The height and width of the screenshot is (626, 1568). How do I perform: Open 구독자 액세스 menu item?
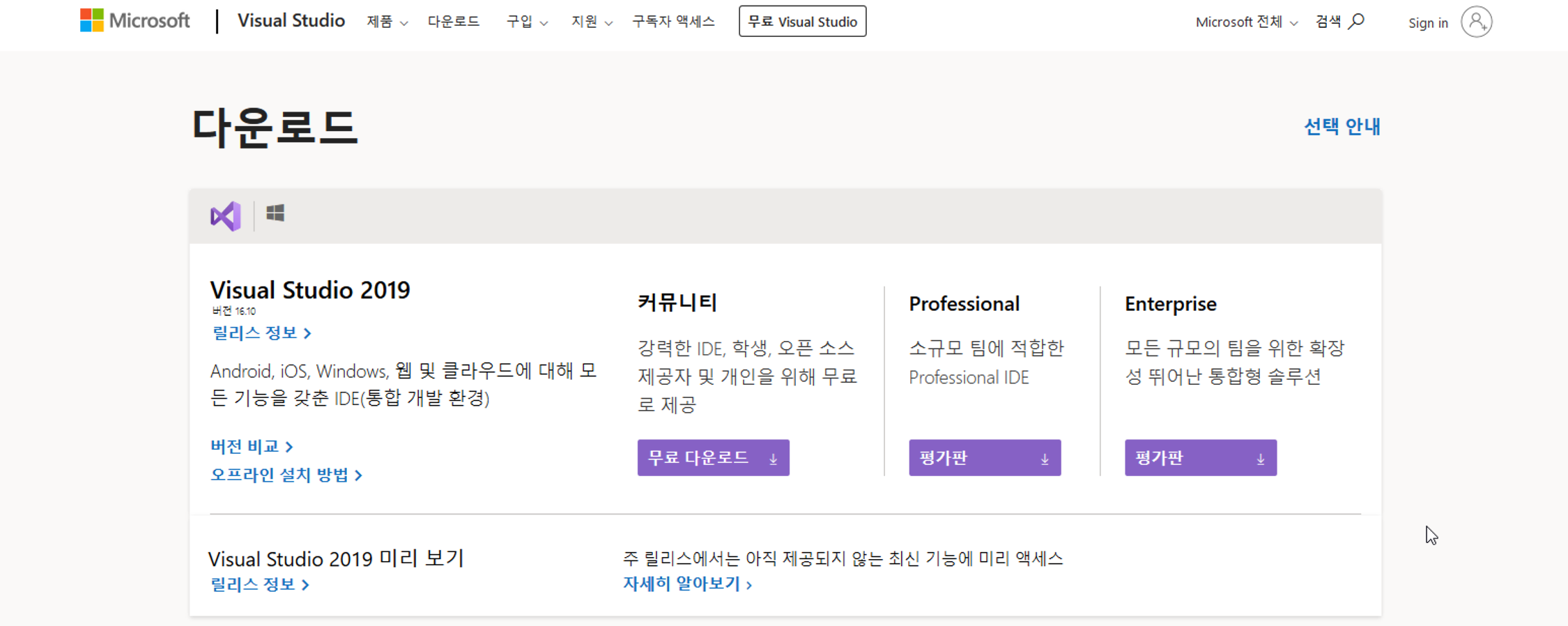click(673, 22)
